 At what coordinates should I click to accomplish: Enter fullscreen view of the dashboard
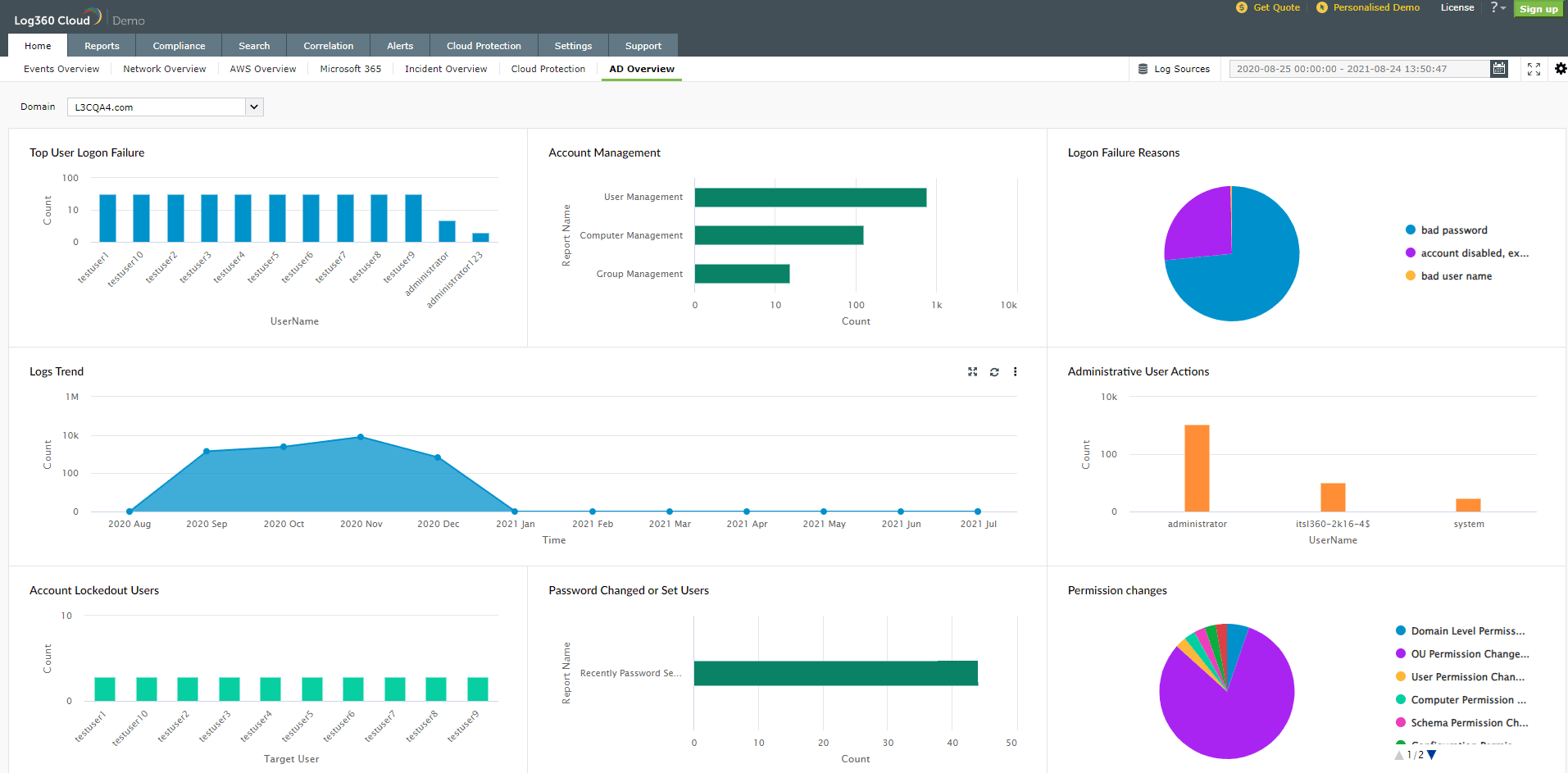tap(1533, 69)
